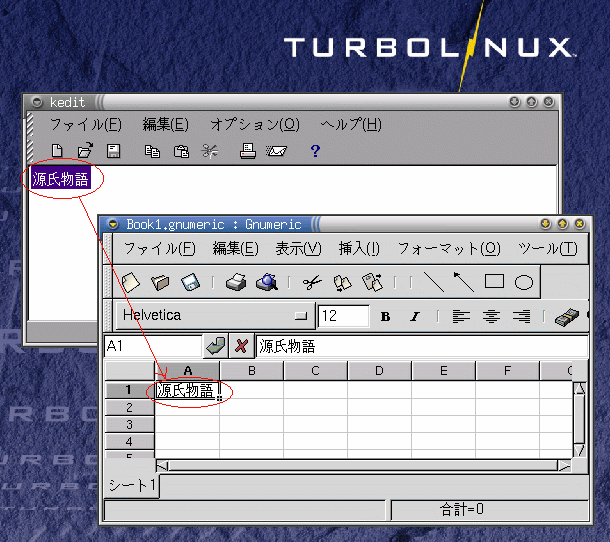This screenshot has height=542, width=610.
Task: Click column B header
Action: coord(252,371)
